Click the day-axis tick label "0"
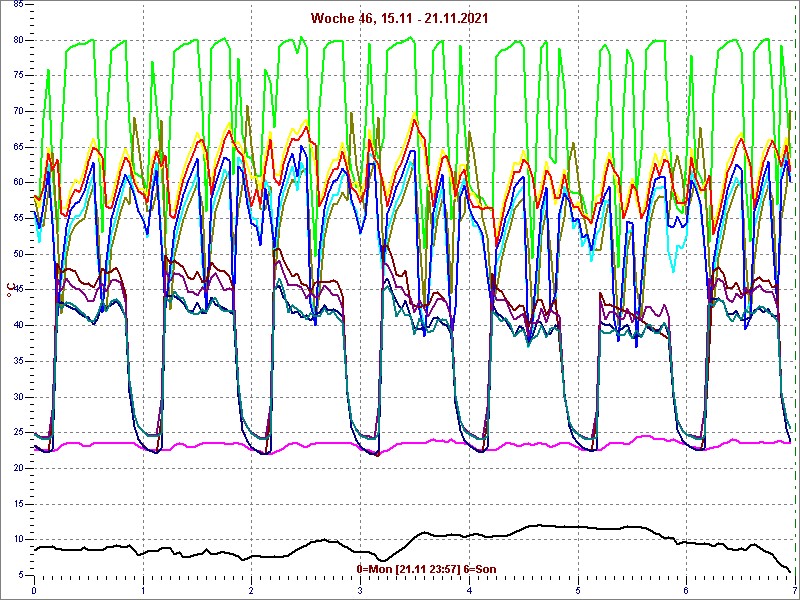800x600 pixels. pos(34,591)
